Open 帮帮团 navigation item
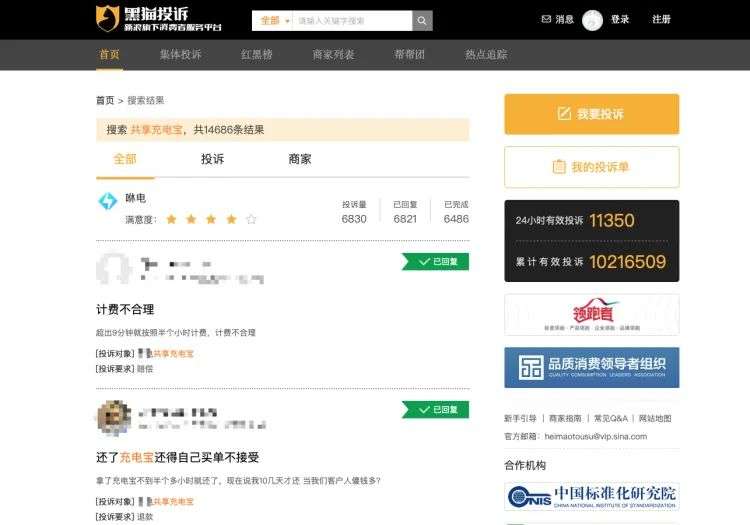Screen dimensions: 750x525 tap(409, 55)
